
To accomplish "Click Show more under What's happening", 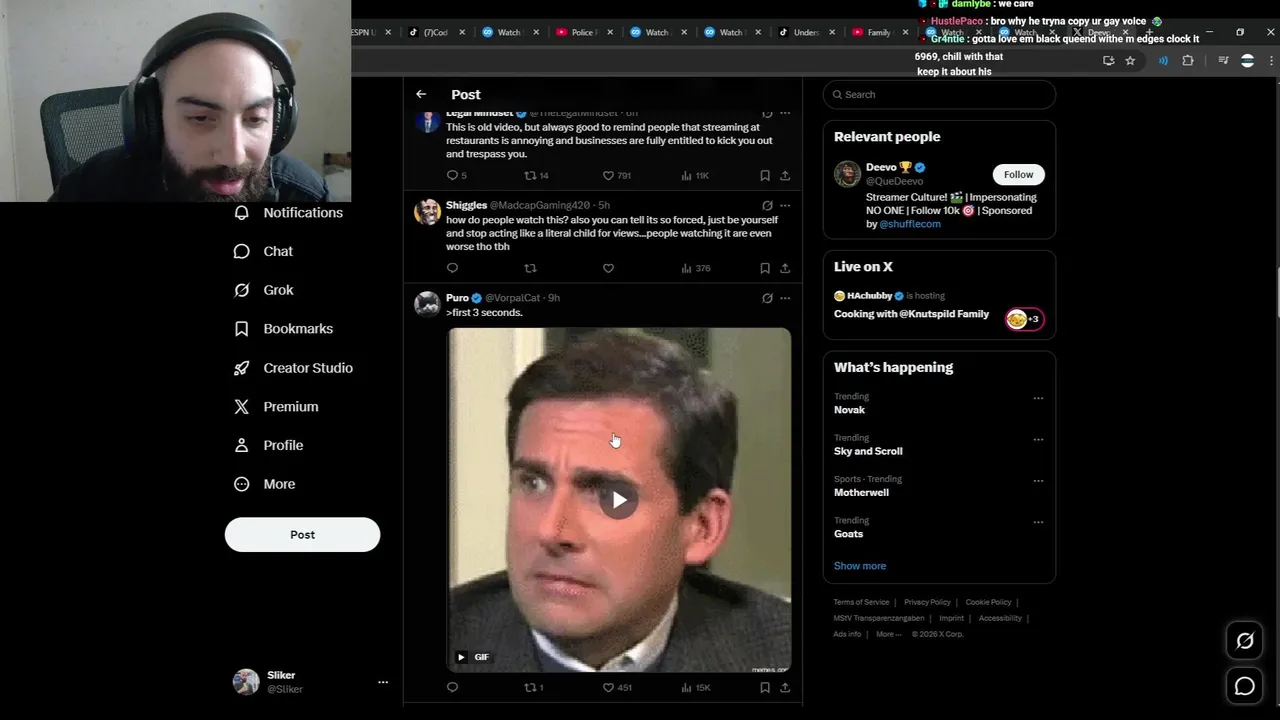I will tap(860, 566).
